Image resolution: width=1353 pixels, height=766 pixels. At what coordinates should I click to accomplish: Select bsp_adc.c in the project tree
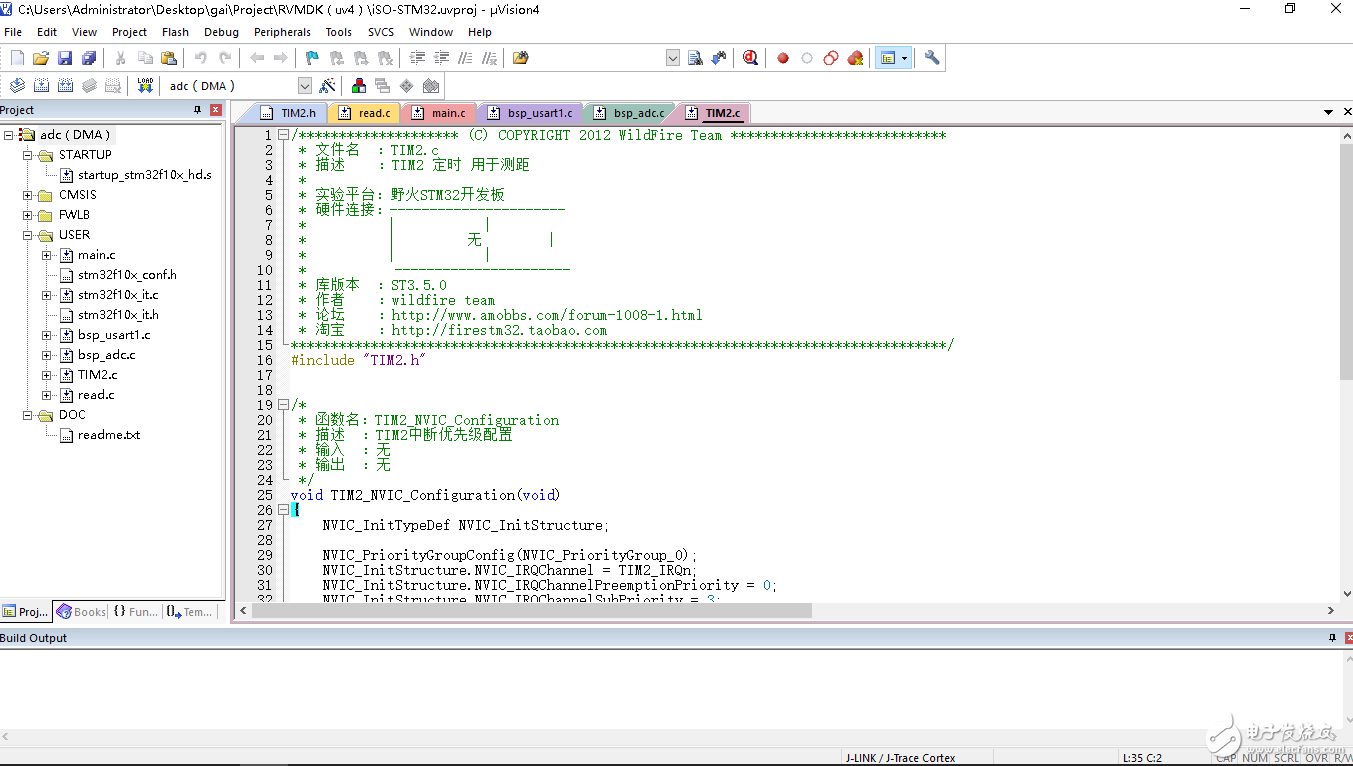pos(106,355)
